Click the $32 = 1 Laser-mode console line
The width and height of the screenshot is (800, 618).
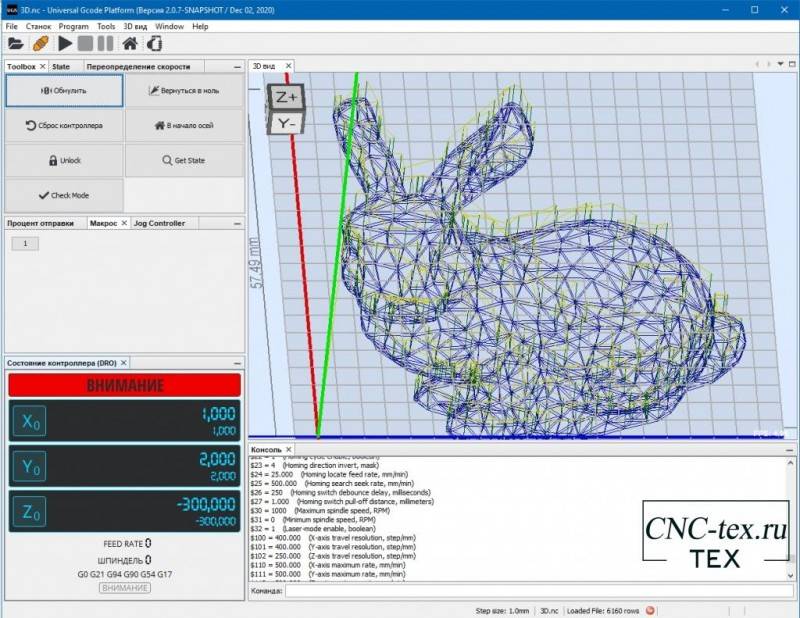click(313, 529)
